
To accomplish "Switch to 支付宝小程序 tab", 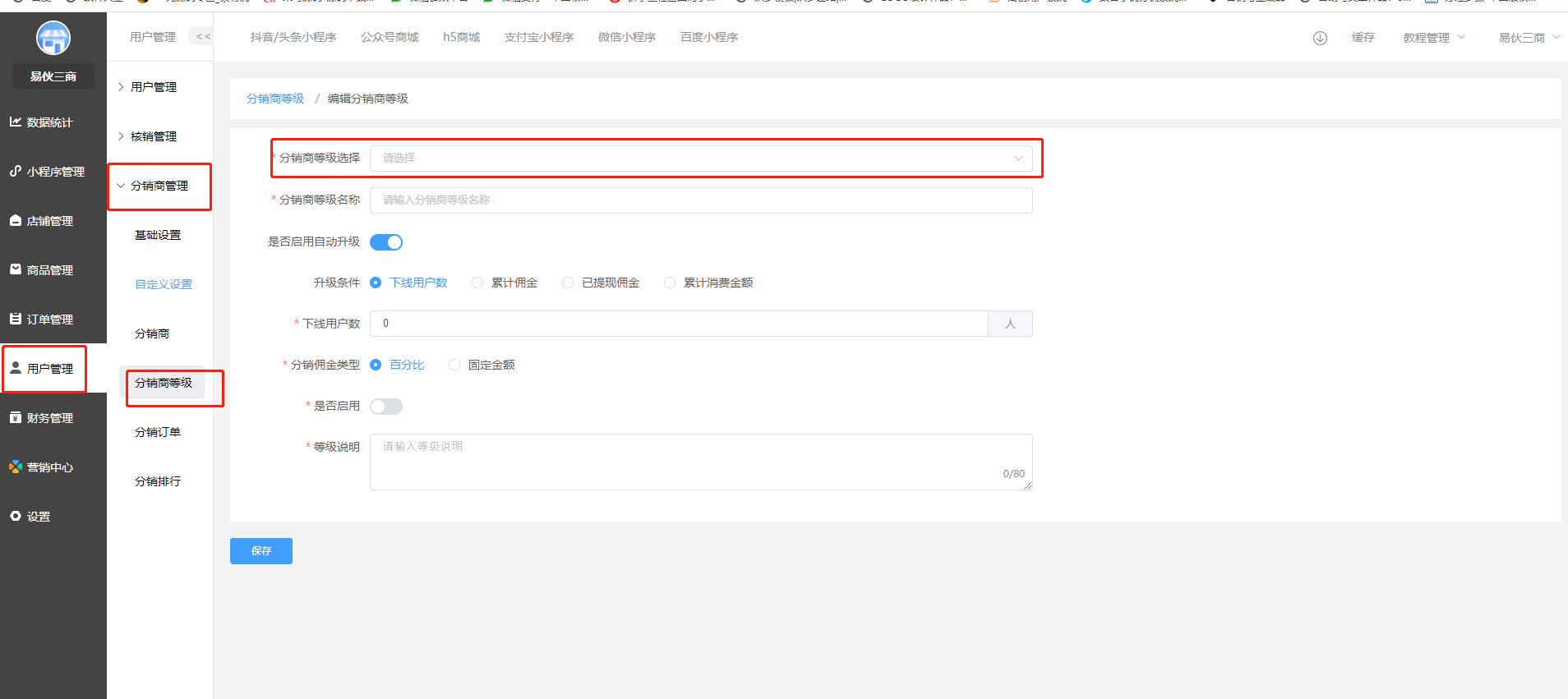I will pos(539,37).
